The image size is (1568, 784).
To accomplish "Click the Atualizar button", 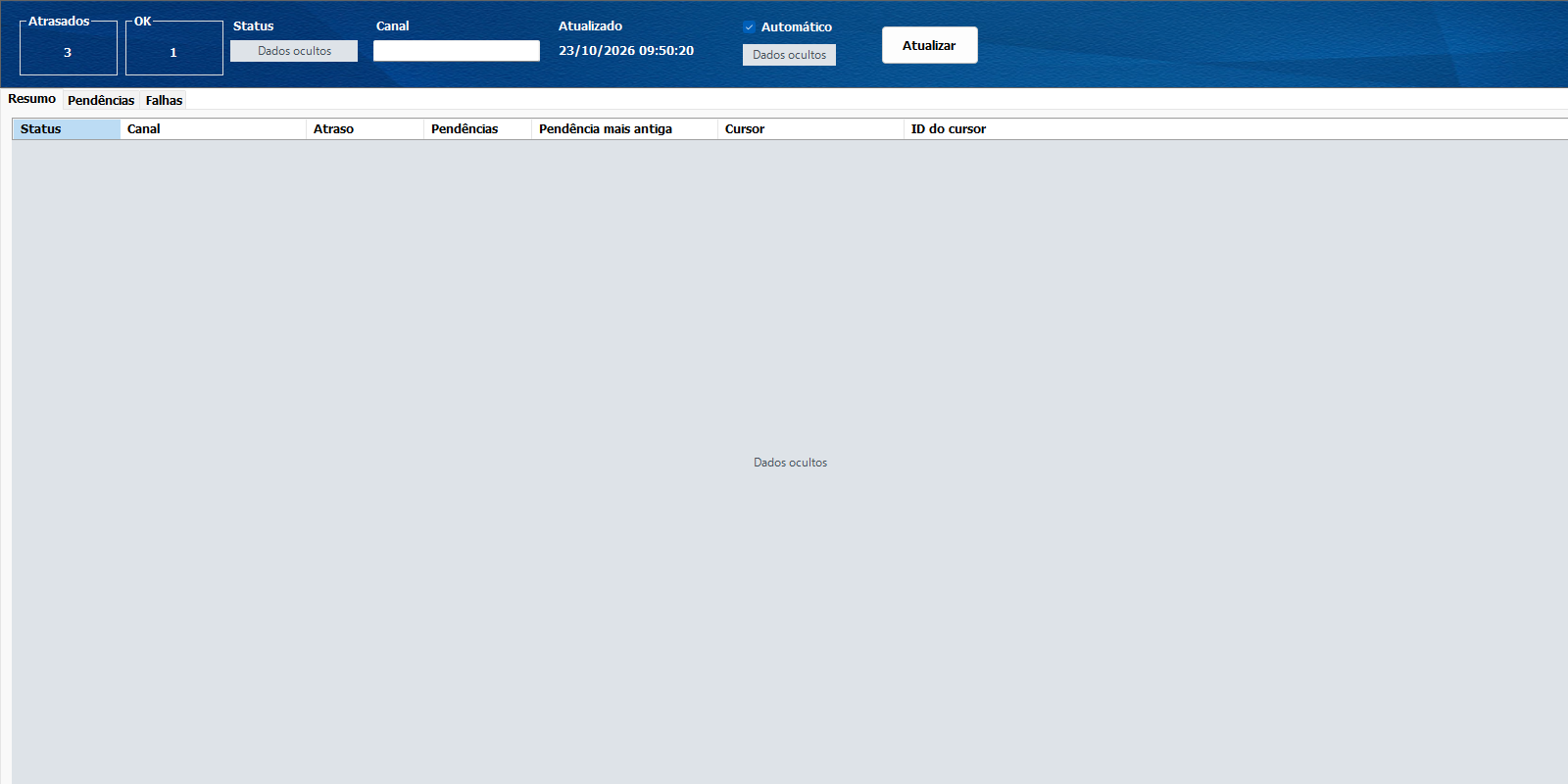I will tap(929, 45).
